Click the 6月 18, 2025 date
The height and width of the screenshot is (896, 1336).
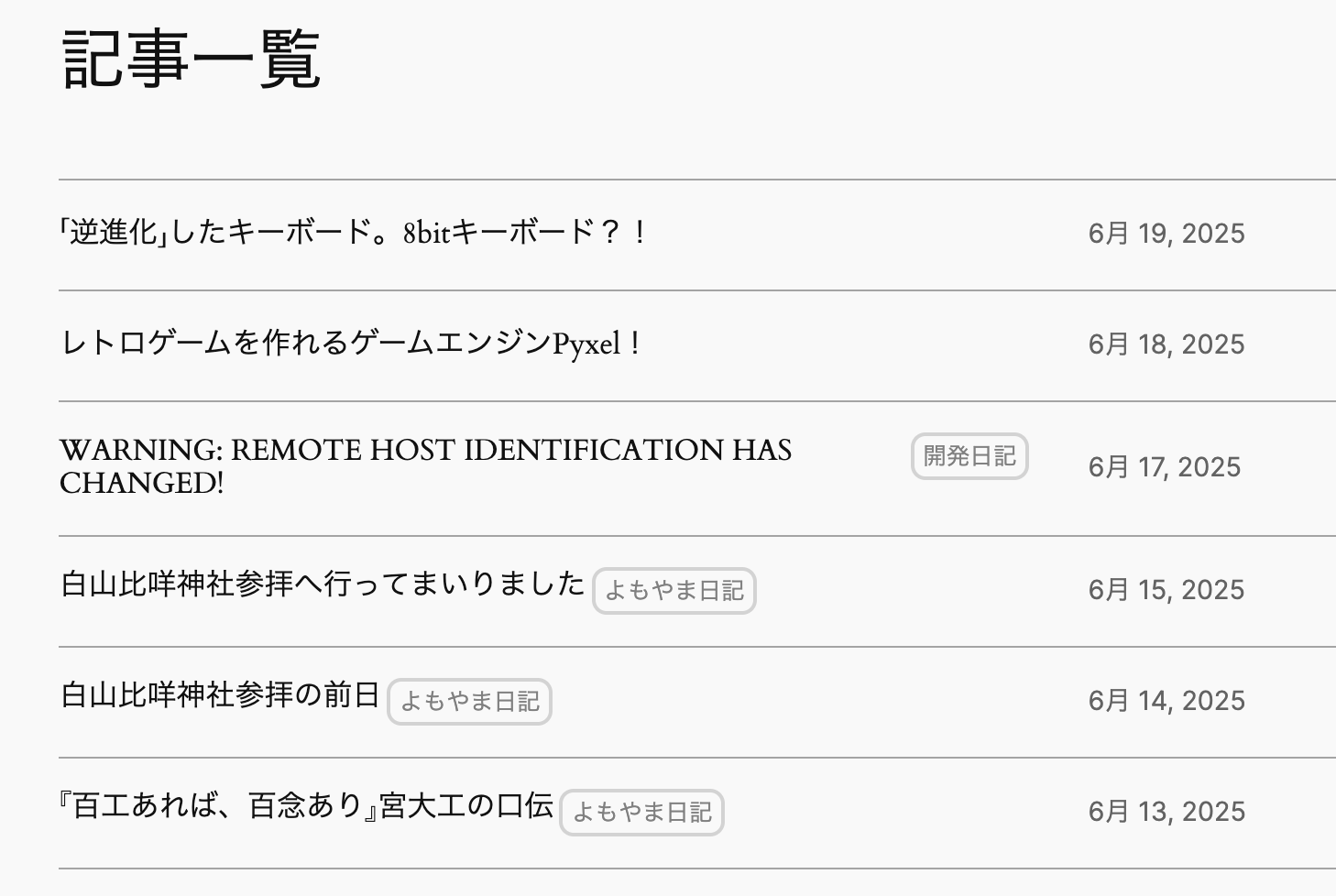(1166, 344)
